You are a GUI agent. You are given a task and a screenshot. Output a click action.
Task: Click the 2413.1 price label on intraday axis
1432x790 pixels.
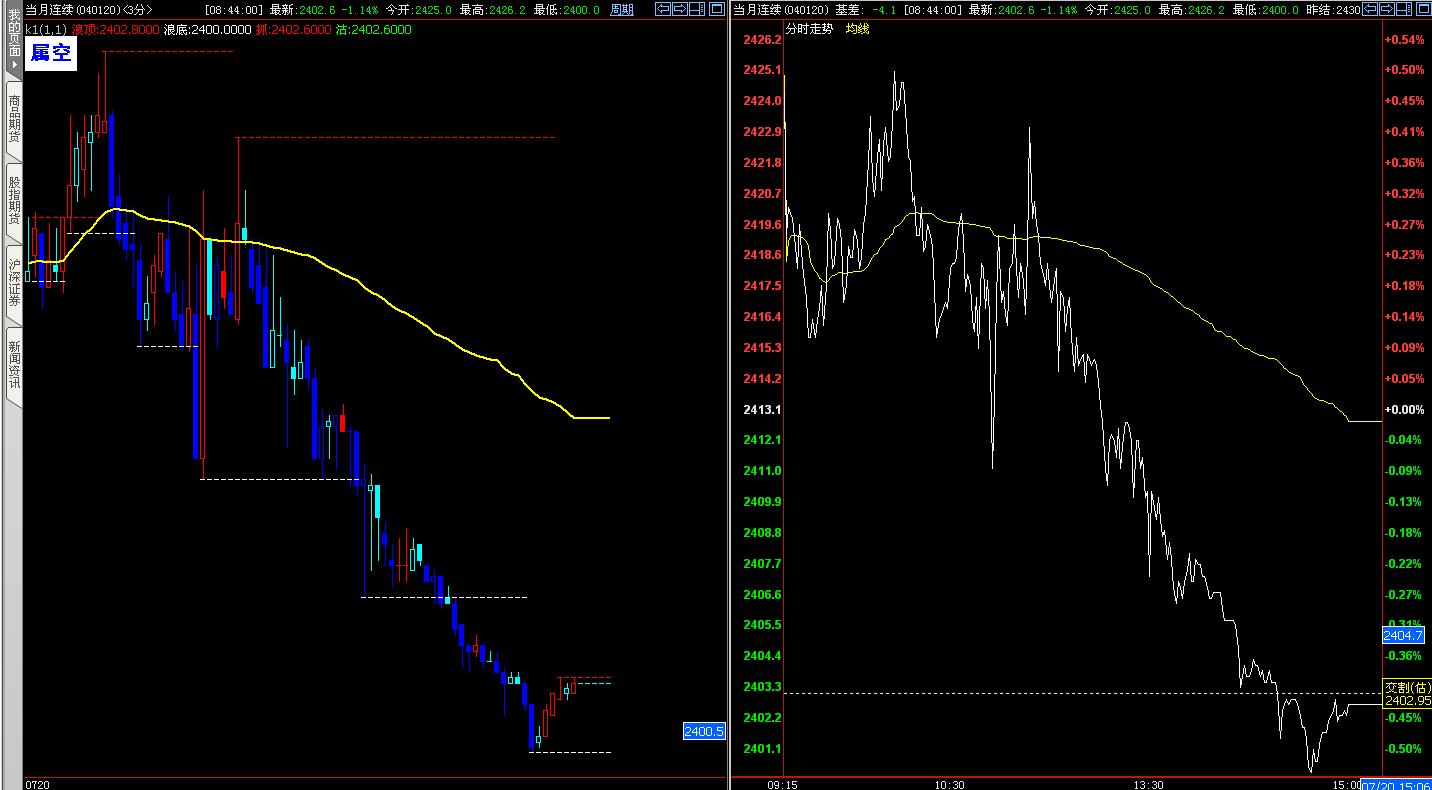click(x=763, y=410)
